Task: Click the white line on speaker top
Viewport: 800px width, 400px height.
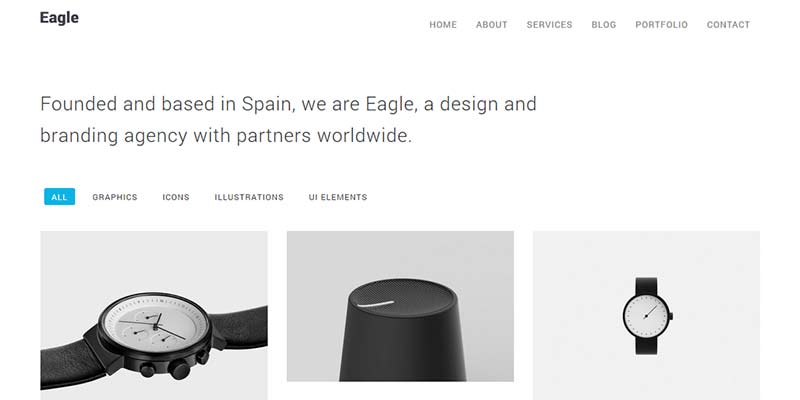Action: click(376, 304)
